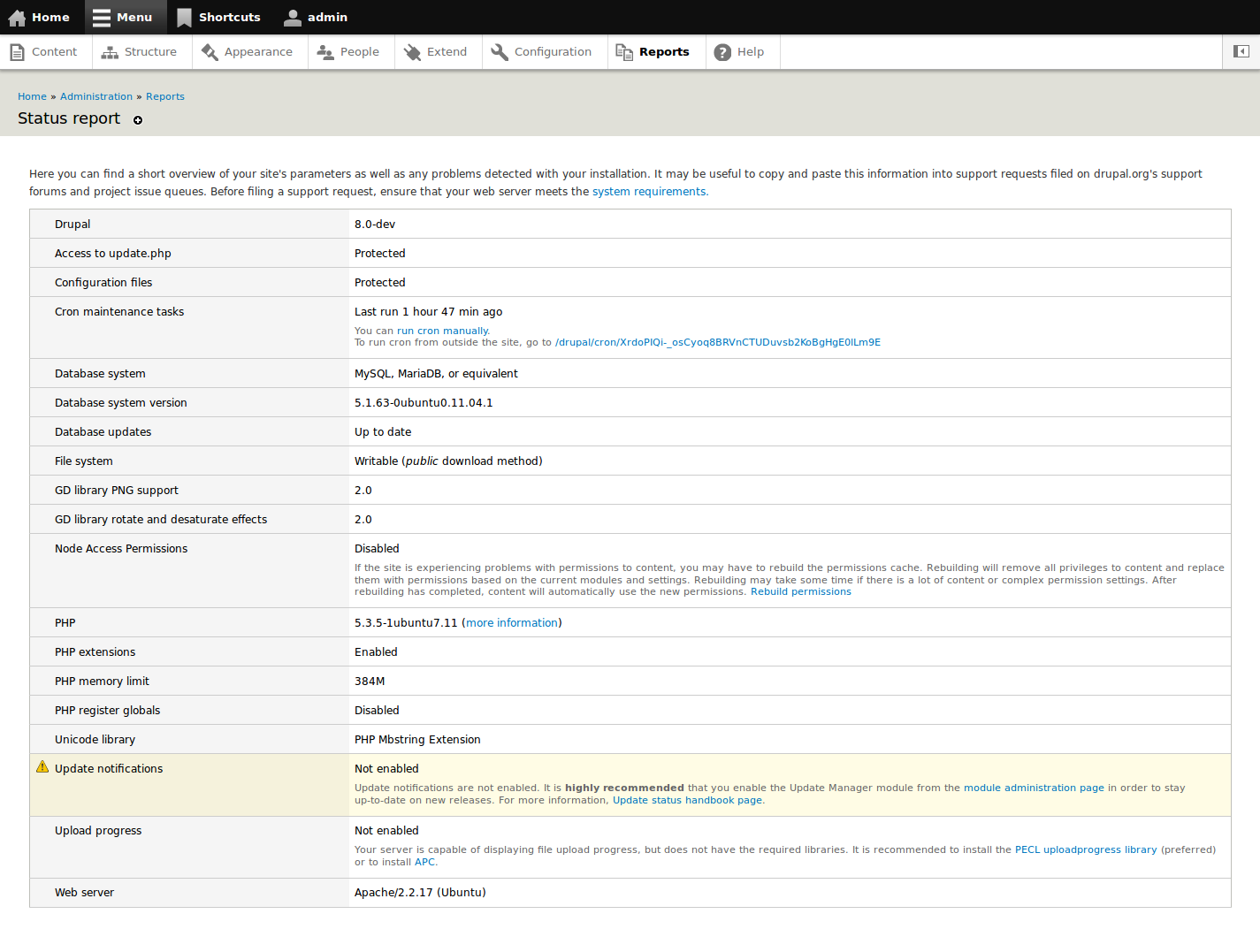This screenshot has height=952, width=1260.
Task: Open the Structure hierarchy icon
Action: pos(110,52)
